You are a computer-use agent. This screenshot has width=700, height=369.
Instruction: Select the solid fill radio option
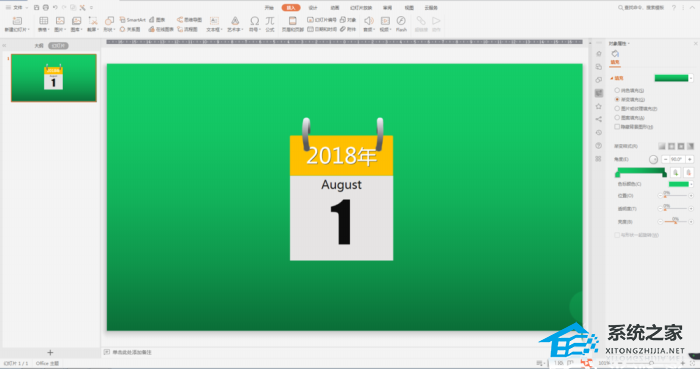(x=617, y=90)
